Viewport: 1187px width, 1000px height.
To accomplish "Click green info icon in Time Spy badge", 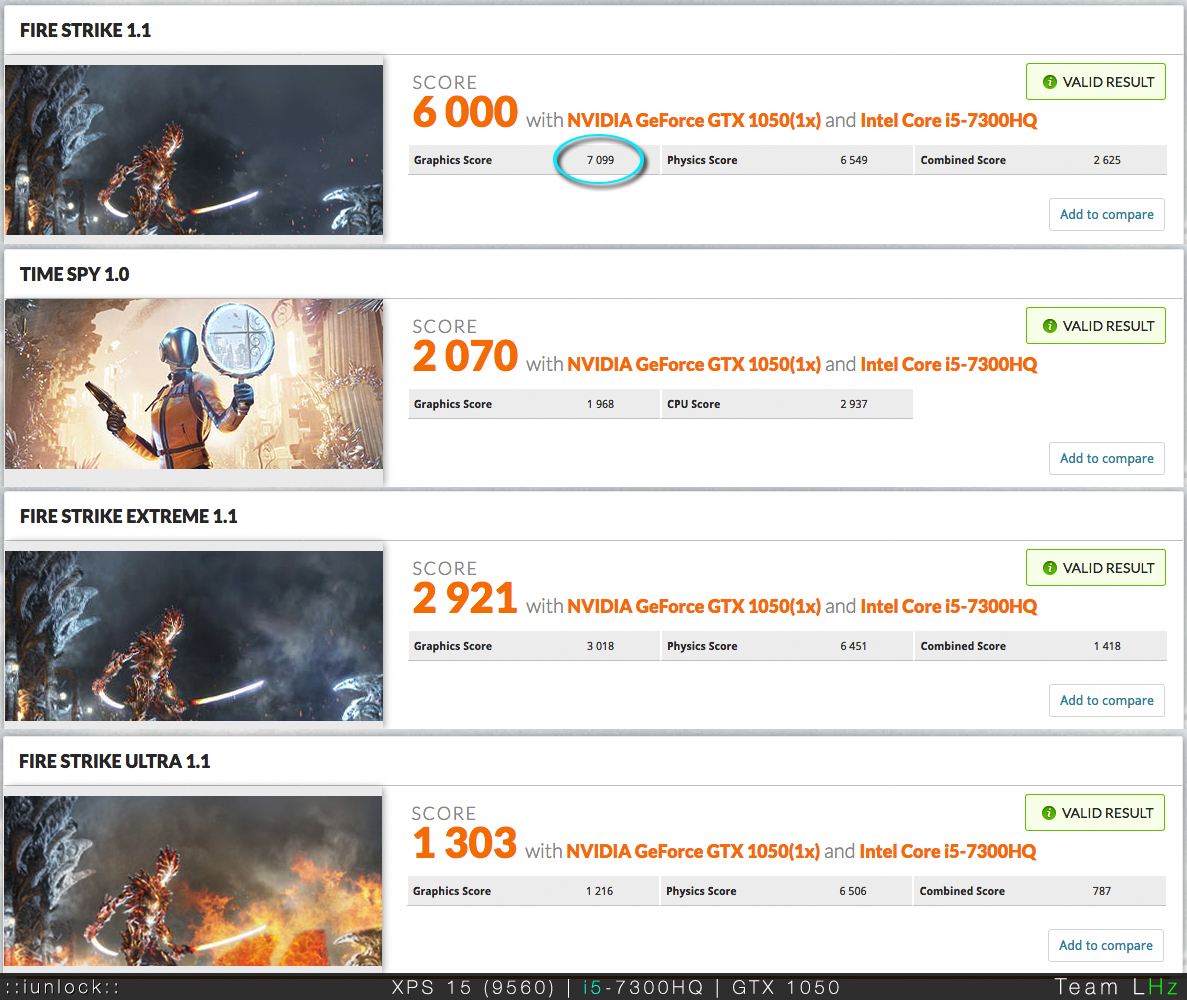I will 1049,326.
